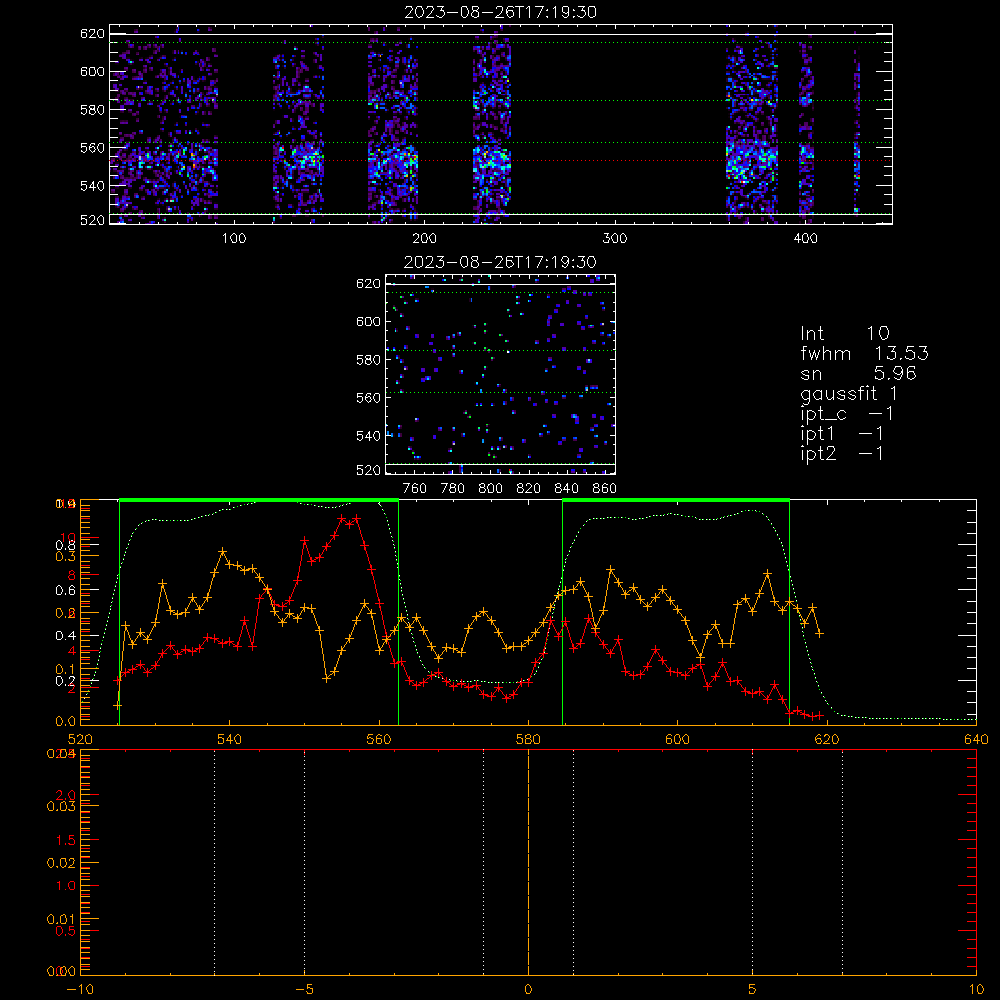The image size is (1000, 1000).
Task: Click the red '1.5' y-axis label, bottom plot
Action: point(66,840)
